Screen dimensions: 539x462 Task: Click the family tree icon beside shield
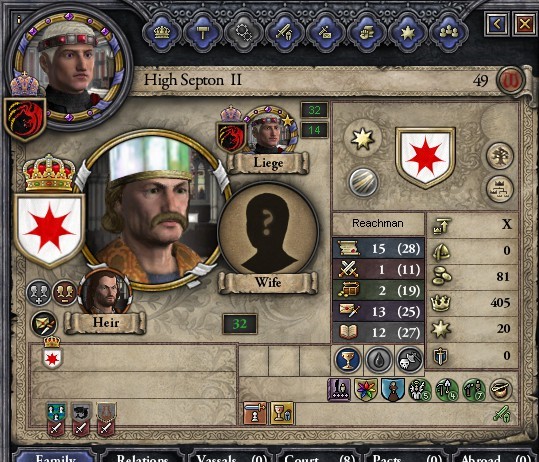point(500,156)
